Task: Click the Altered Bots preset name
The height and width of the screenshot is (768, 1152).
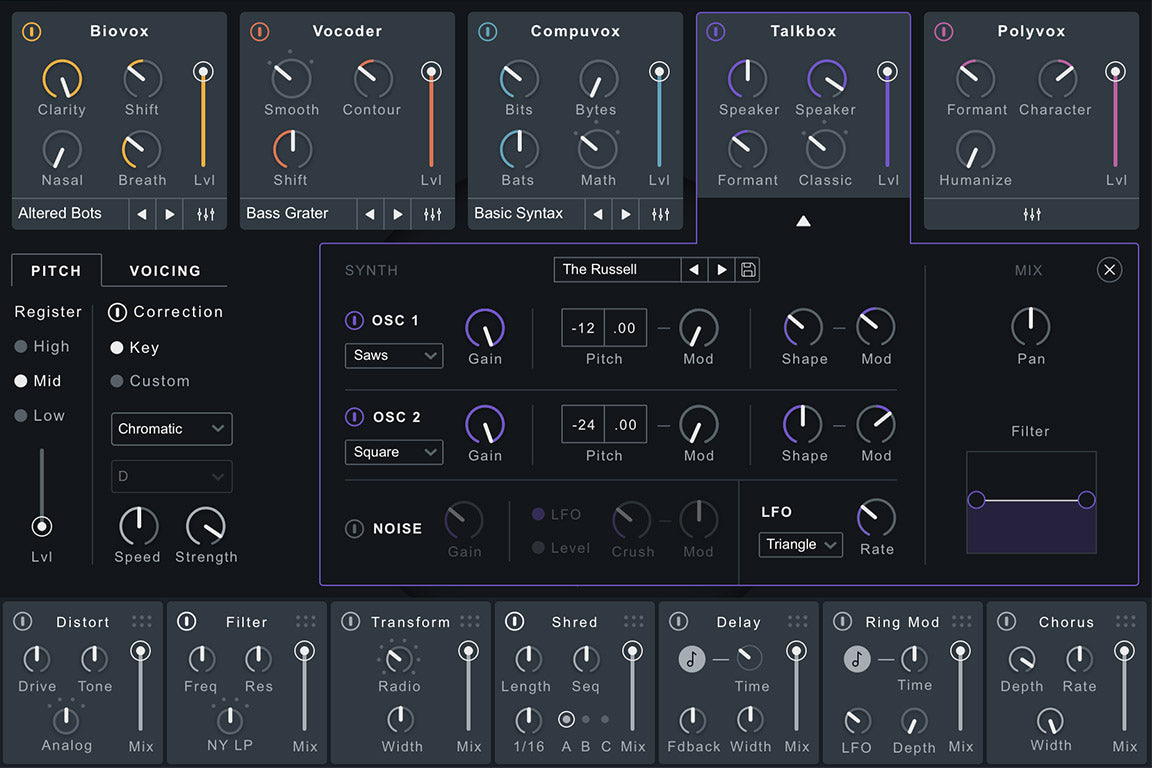Action: 60,213
